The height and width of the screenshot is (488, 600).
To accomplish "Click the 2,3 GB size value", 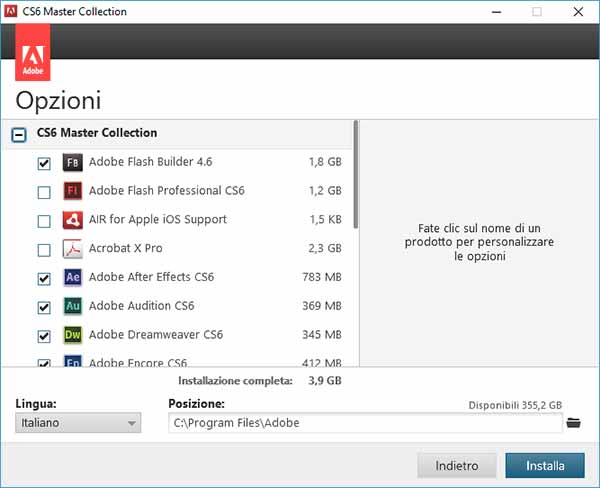I will point(325,248).
